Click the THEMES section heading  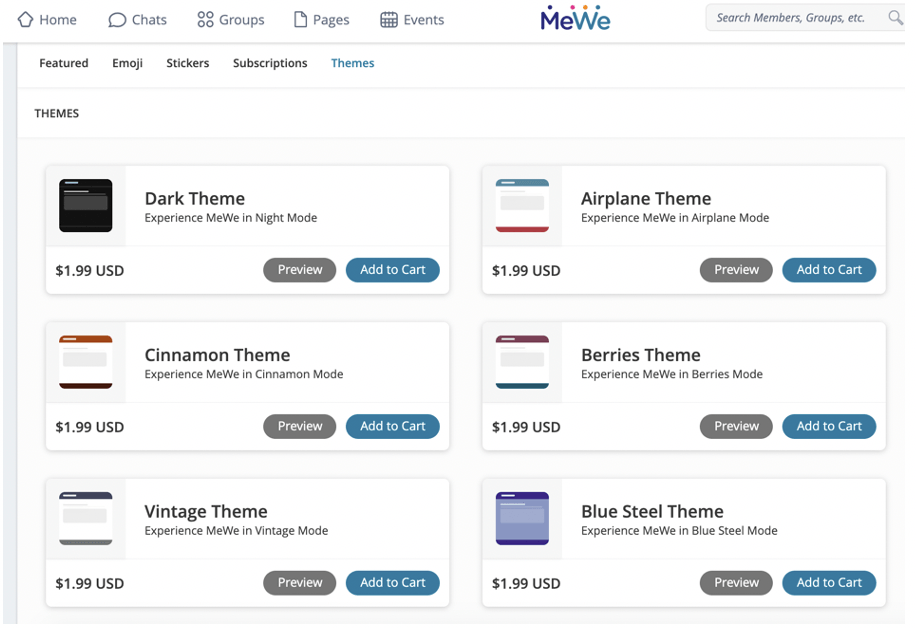(57, 113)
